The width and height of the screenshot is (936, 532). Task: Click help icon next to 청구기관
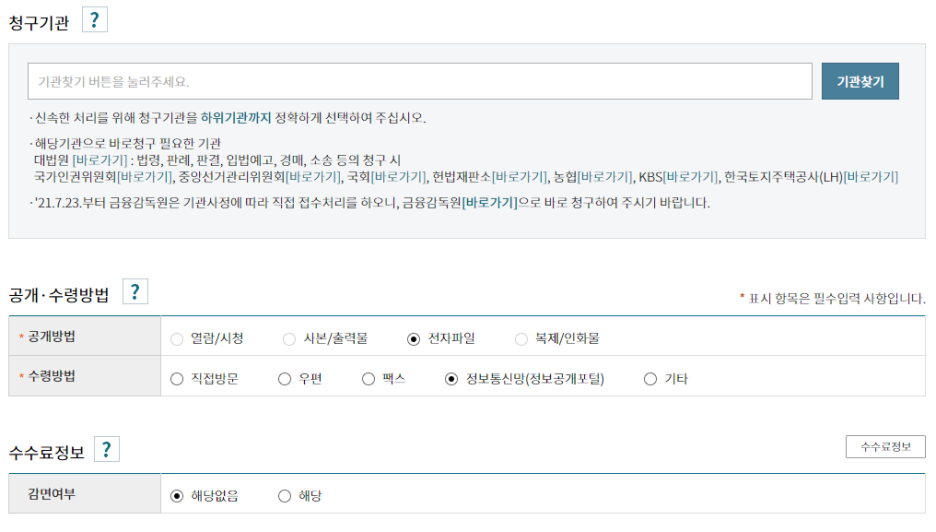94,21
